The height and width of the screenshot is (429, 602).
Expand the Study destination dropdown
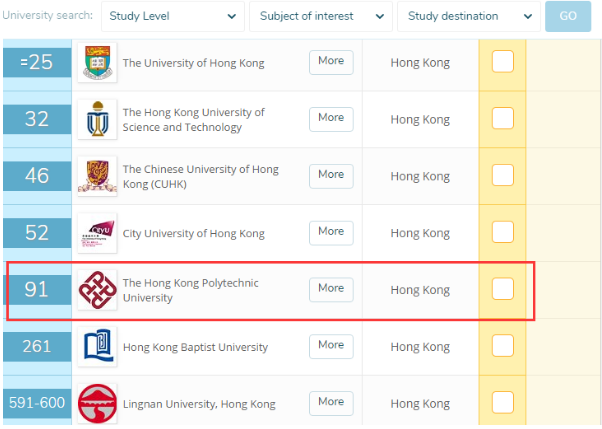click(x=468, y=16)
